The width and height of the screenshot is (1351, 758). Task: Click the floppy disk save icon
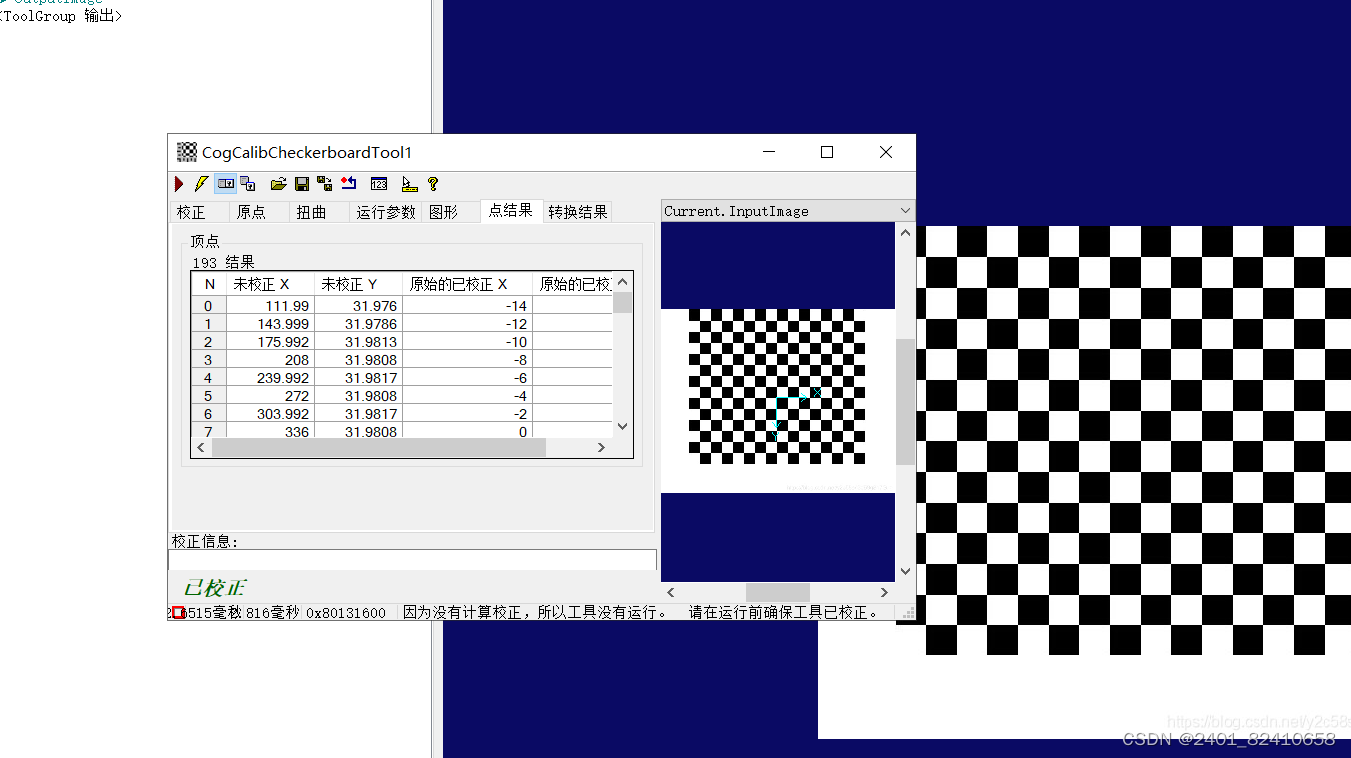[302, 184]
